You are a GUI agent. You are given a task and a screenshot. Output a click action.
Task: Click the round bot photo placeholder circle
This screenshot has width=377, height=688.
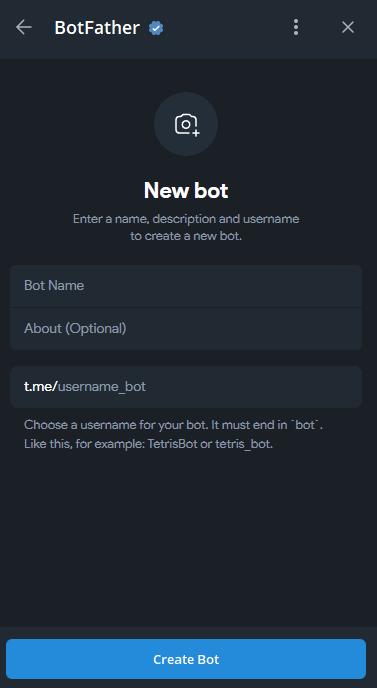186,124
